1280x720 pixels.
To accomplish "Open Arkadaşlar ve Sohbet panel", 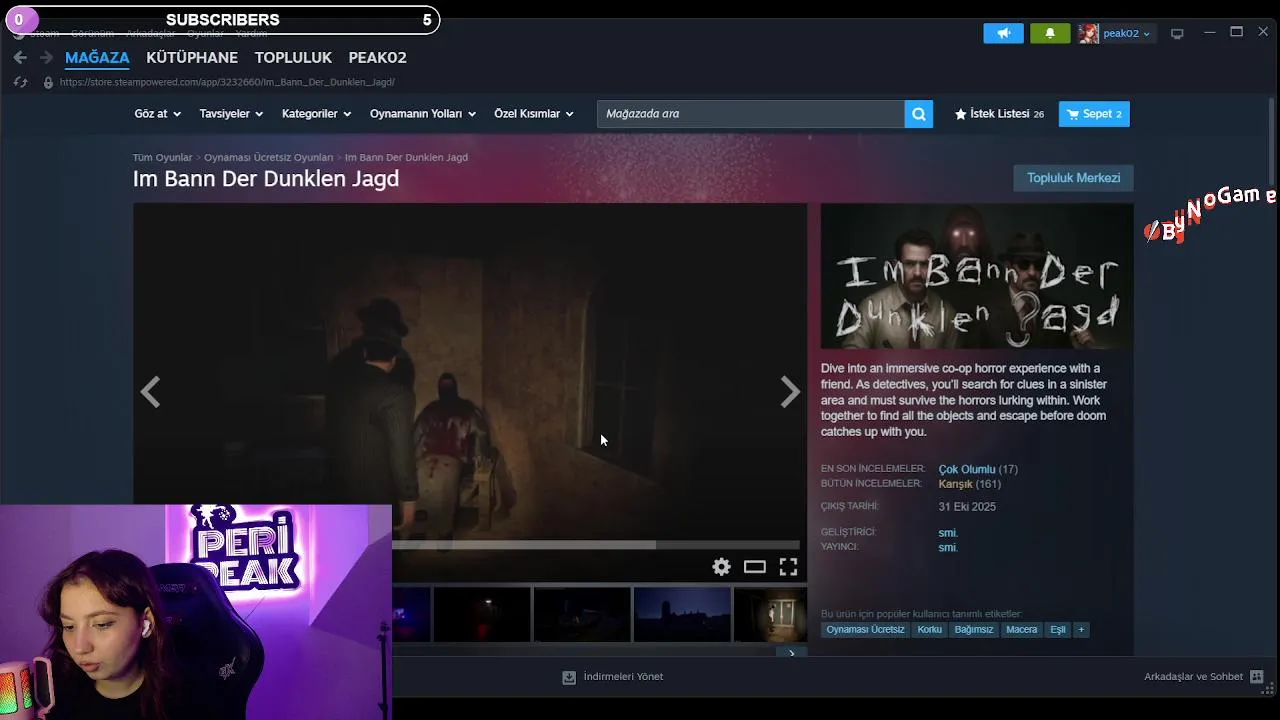I will coord(1193,677).
